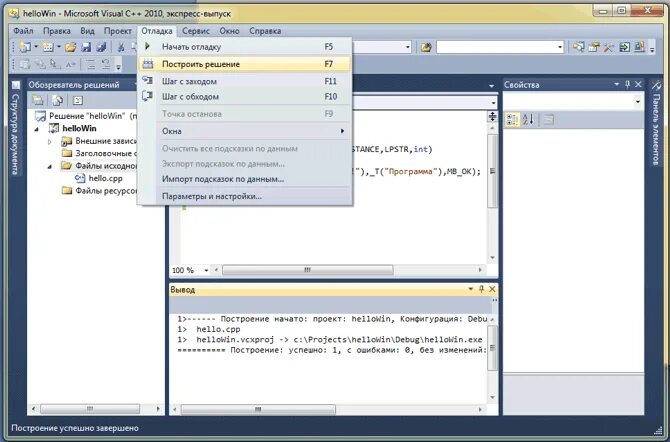The height and width of the screenshot is (442, 670).
Task: Open the Сервис menu
Action: click(x=196, y=31)
